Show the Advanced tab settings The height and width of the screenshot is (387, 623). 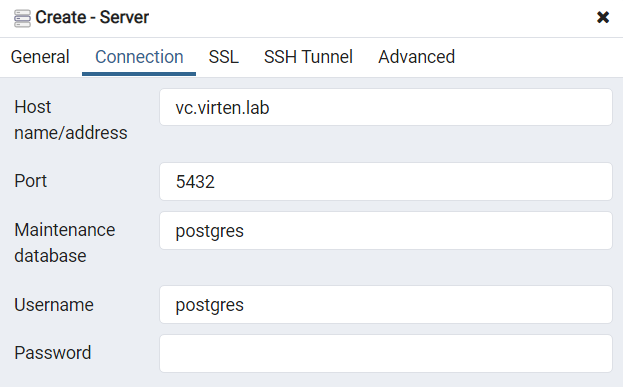(x=416, y=57)
